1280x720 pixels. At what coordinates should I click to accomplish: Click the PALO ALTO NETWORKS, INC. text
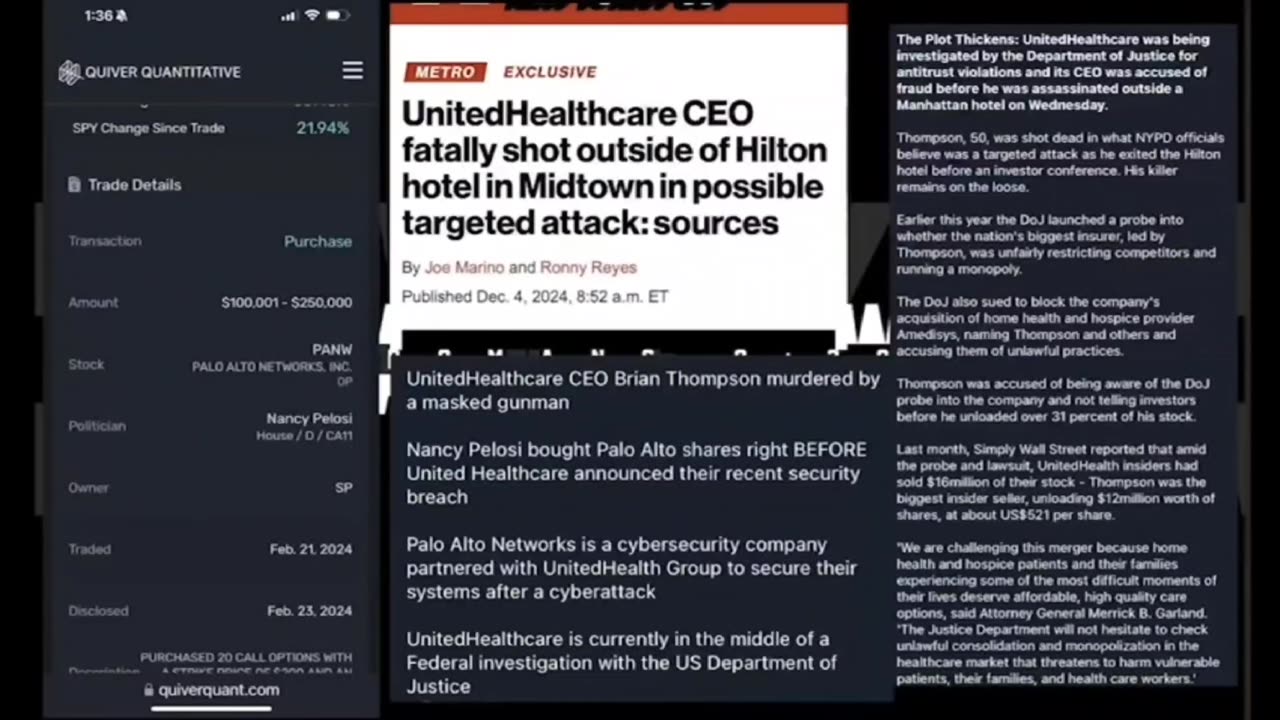[x=272, y=367]
